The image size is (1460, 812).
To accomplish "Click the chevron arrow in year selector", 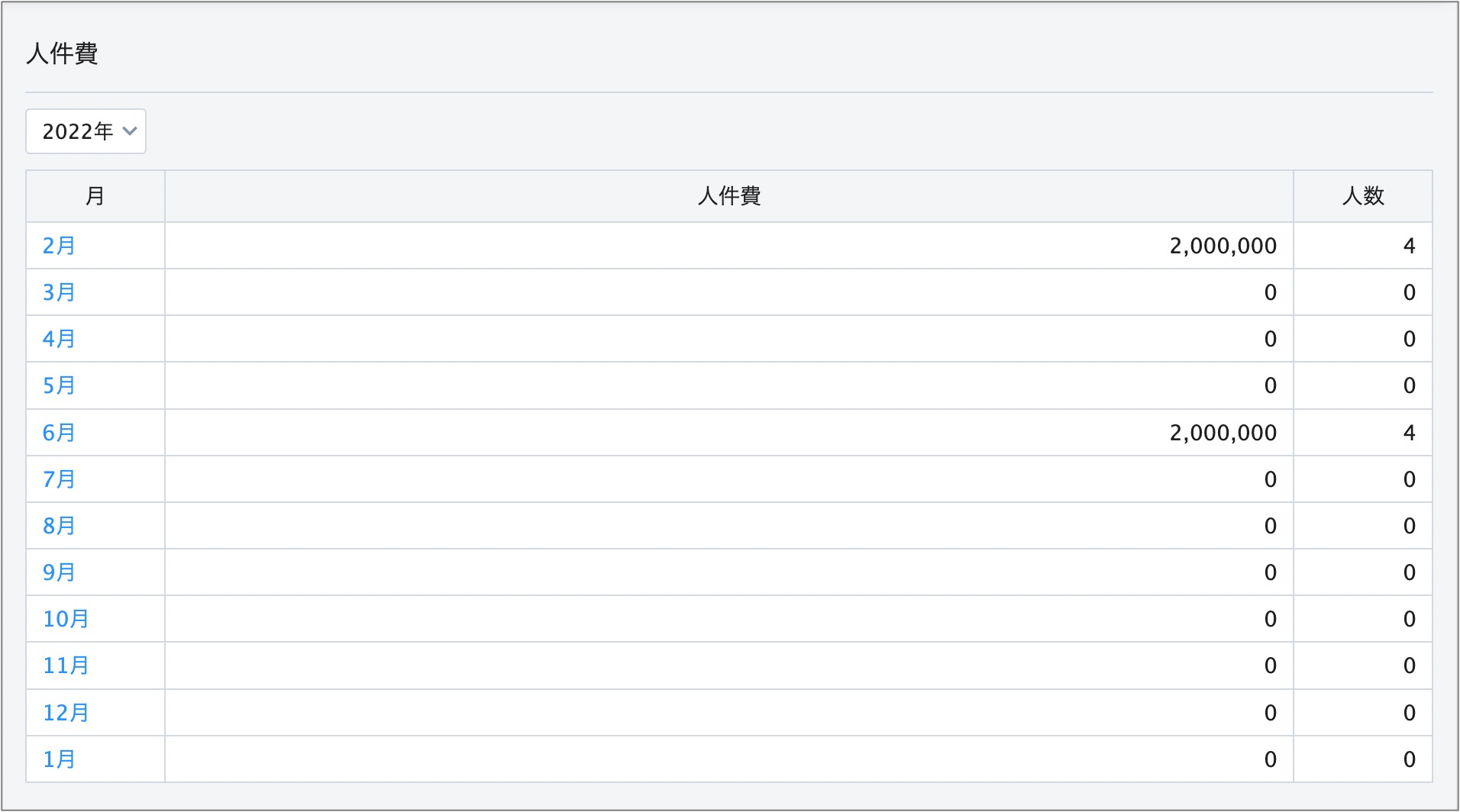I will click(130, 131).
